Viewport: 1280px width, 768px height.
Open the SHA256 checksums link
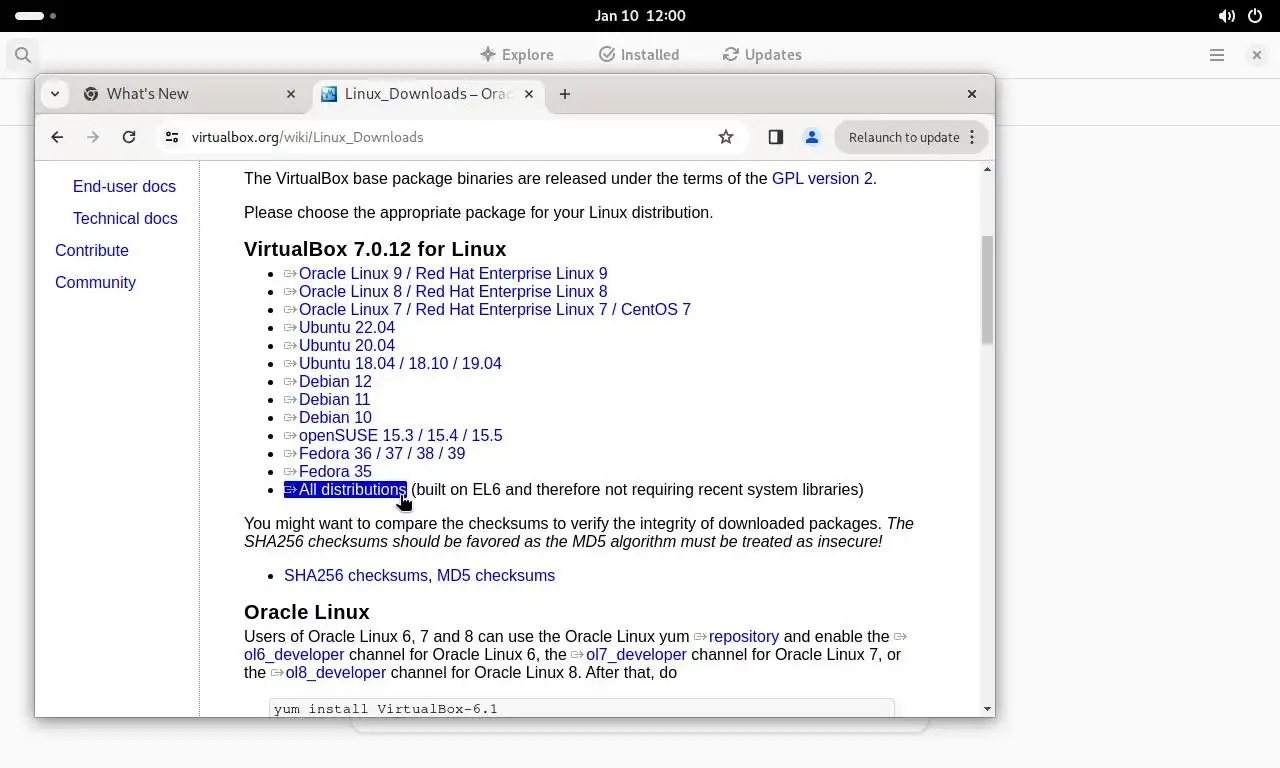point(356,576)
